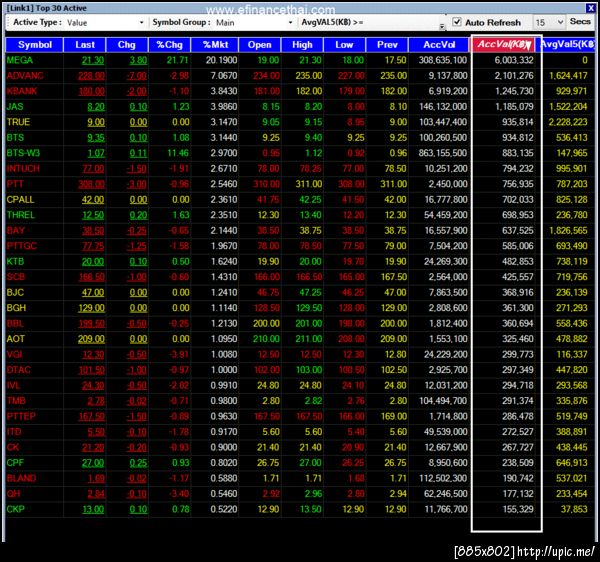Sort by the Chg column header
This screenshot has height=562, width=600.
[127, 45]
